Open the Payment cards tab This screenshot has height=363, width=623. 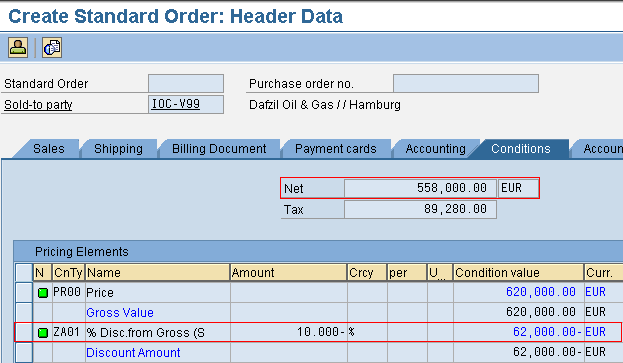(x=336, y=149)
